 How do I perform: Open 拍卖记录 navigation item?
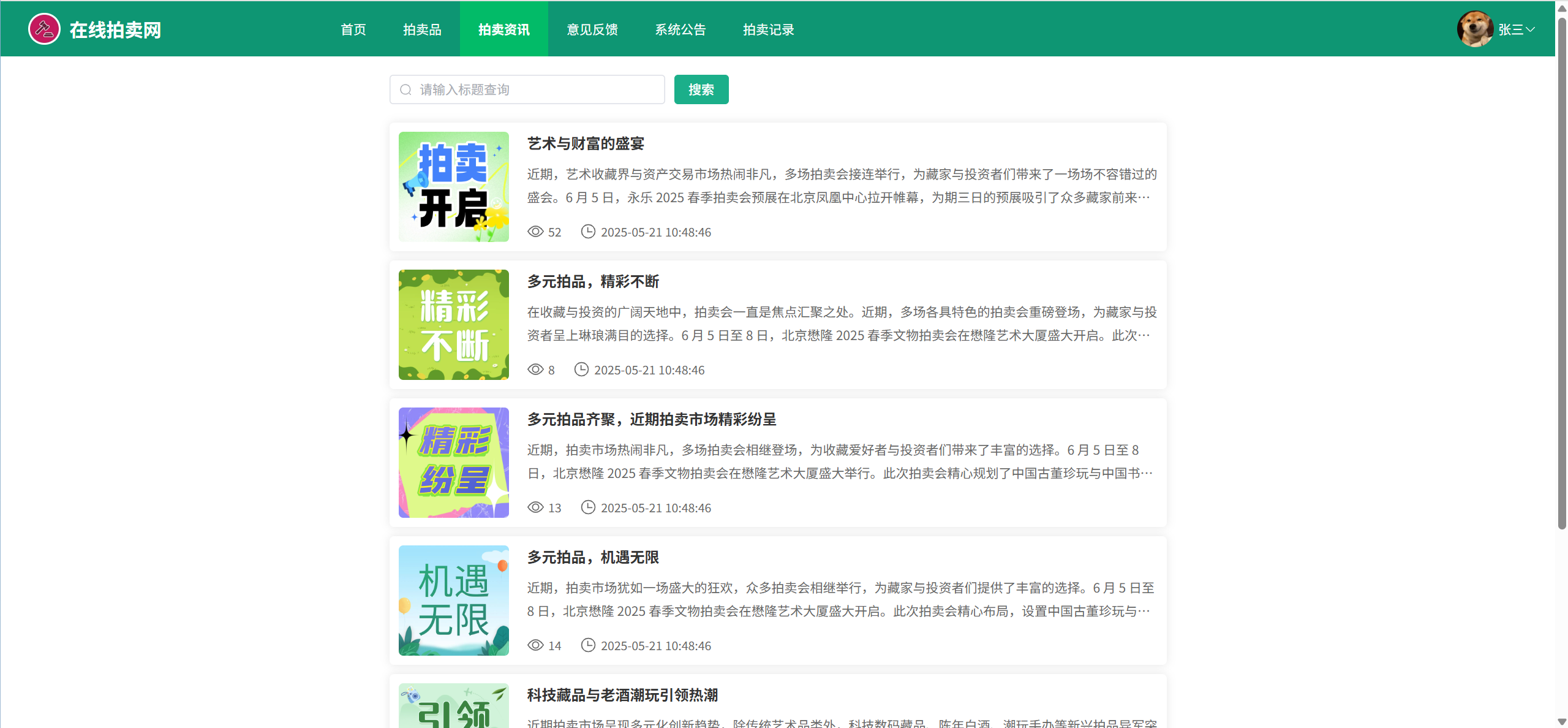pyautogui.click(x=768, y=29)
